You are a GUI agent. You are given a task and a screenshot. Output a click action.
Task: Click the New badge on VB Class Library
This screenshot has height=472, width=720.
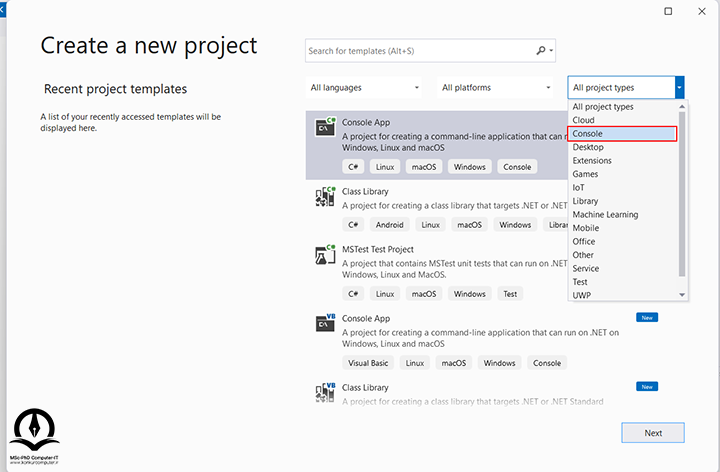[x=647, y=387]
